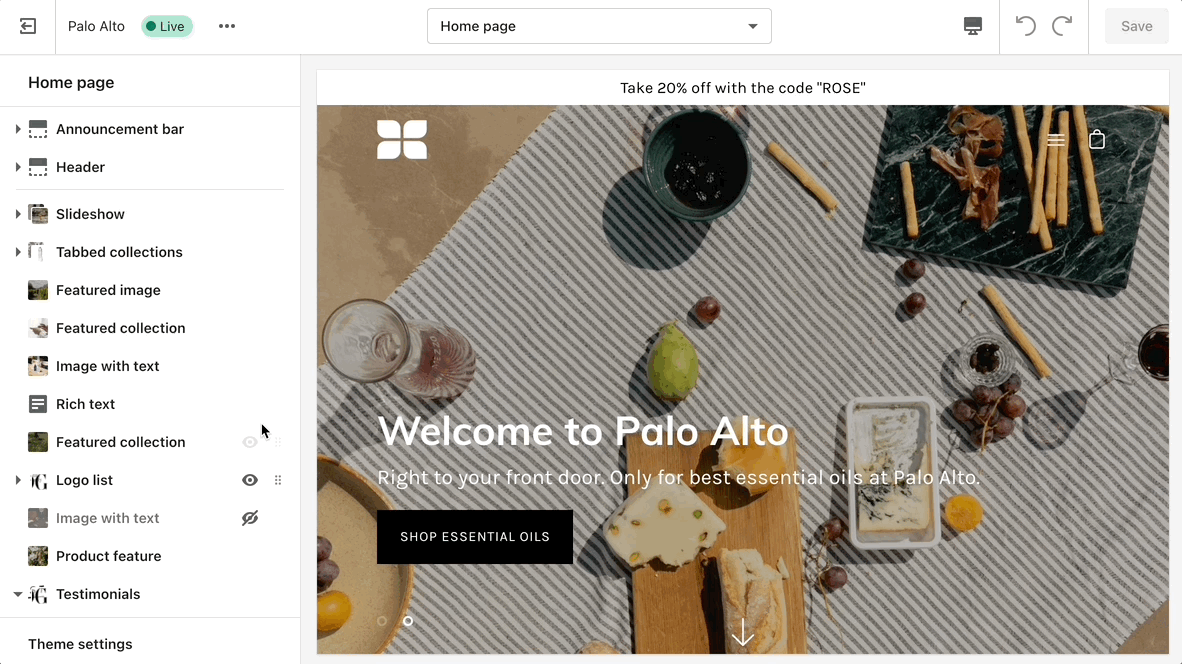Click the desktop preview icon
1182x664 pixels.
coord(973,26)
